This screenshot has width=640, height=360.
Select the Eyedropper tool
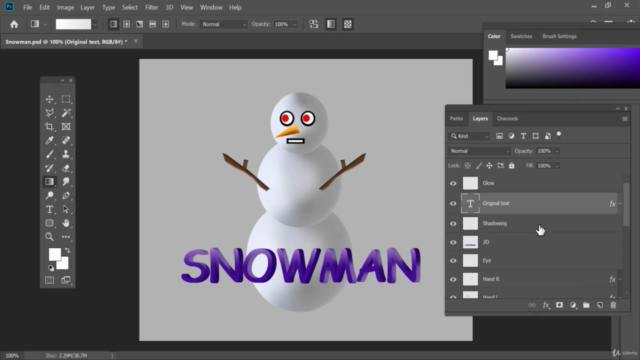click(49, 140)
